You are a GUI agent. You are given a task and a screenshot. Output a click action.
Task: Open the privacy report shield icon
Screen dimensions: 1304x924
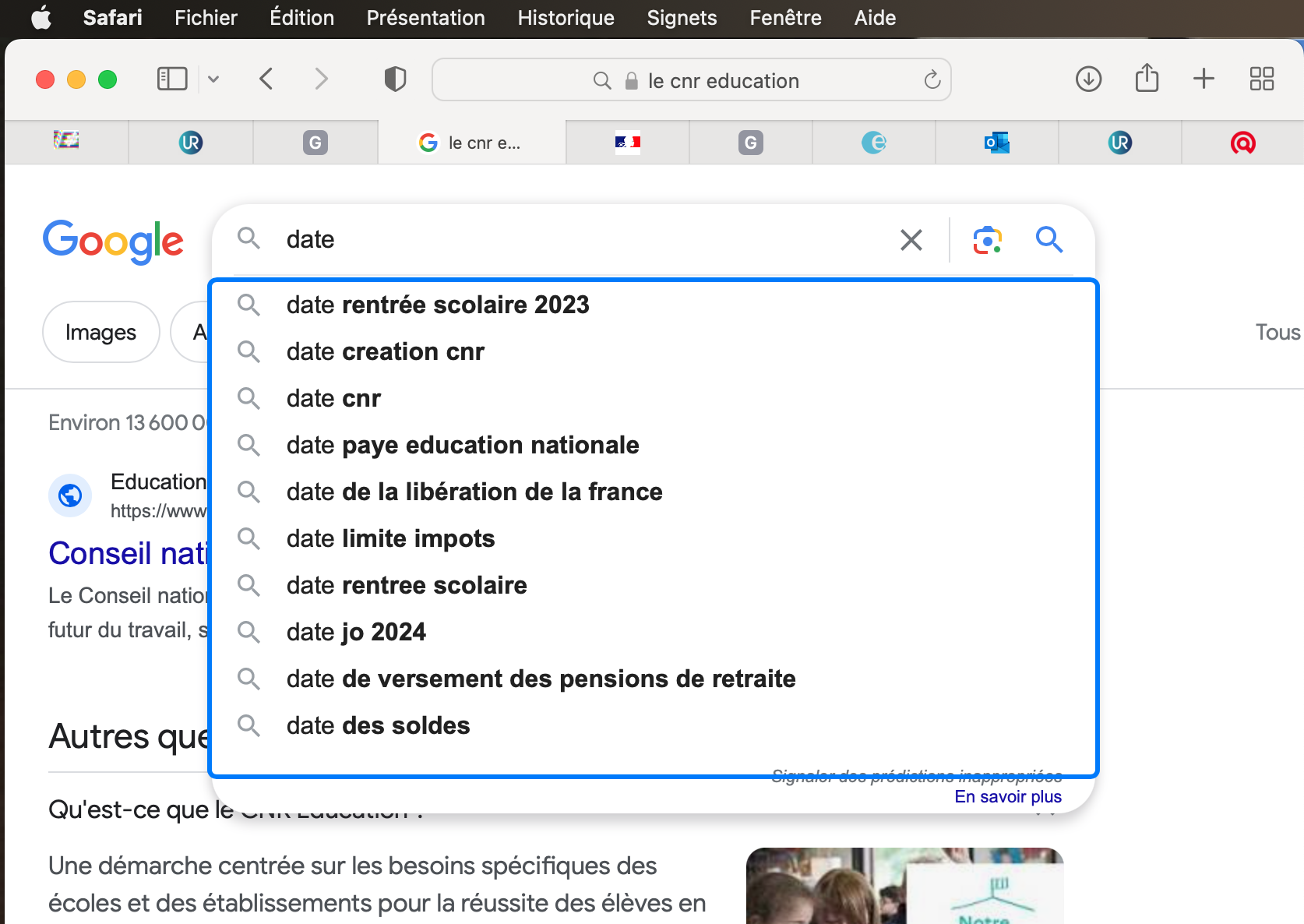[x=395, y=79]
